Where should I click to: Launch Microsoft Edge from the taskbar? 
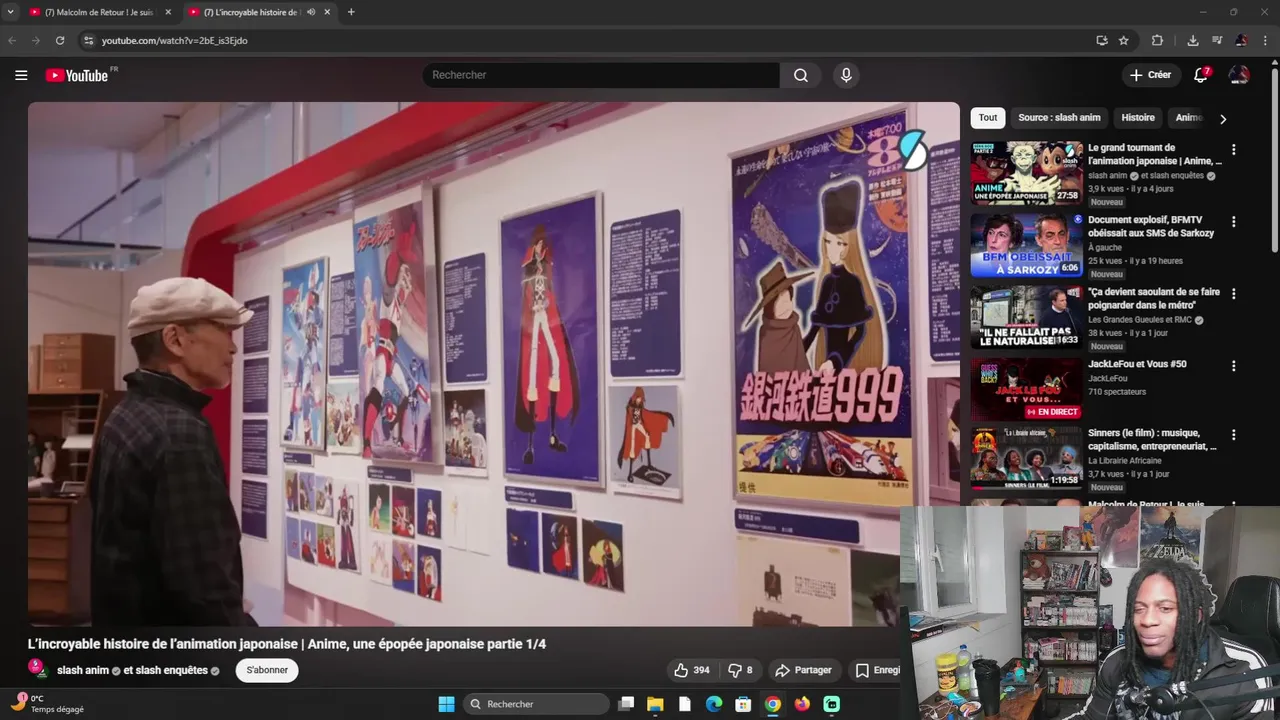pyautogui.click(x=714, y=704)
